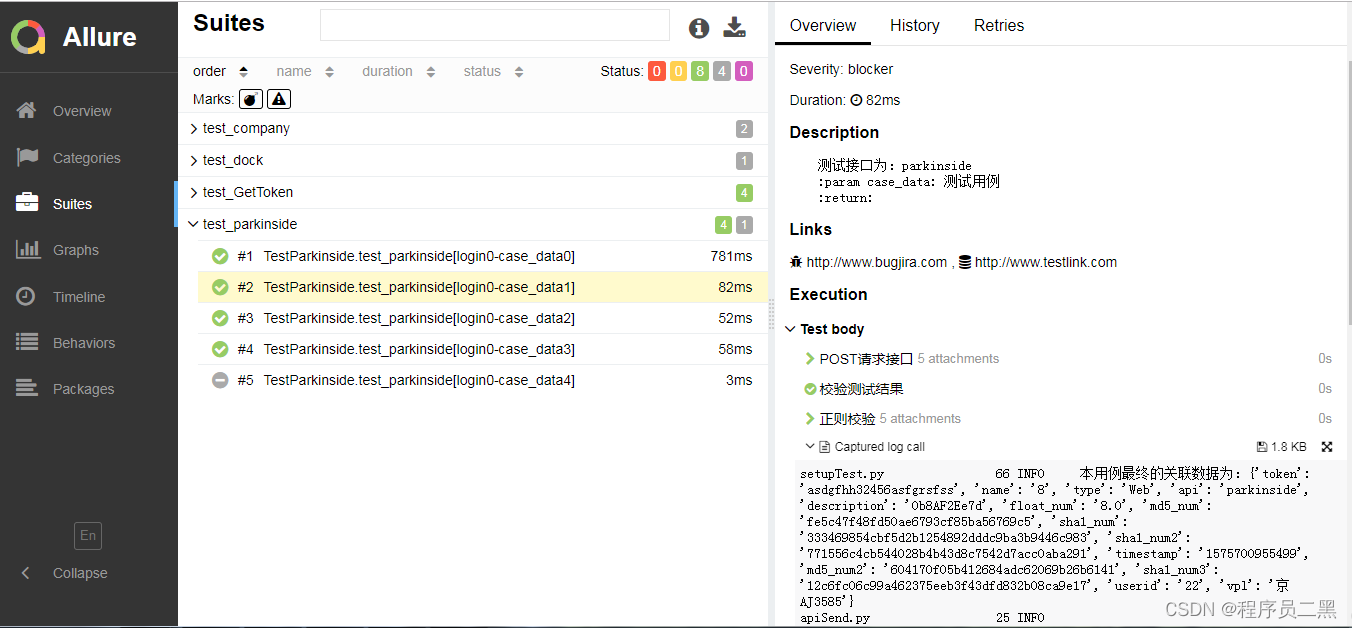The height and width of the screenshot is (628, 1352).
Task: Download suites CSV icon
Action: 735,27
